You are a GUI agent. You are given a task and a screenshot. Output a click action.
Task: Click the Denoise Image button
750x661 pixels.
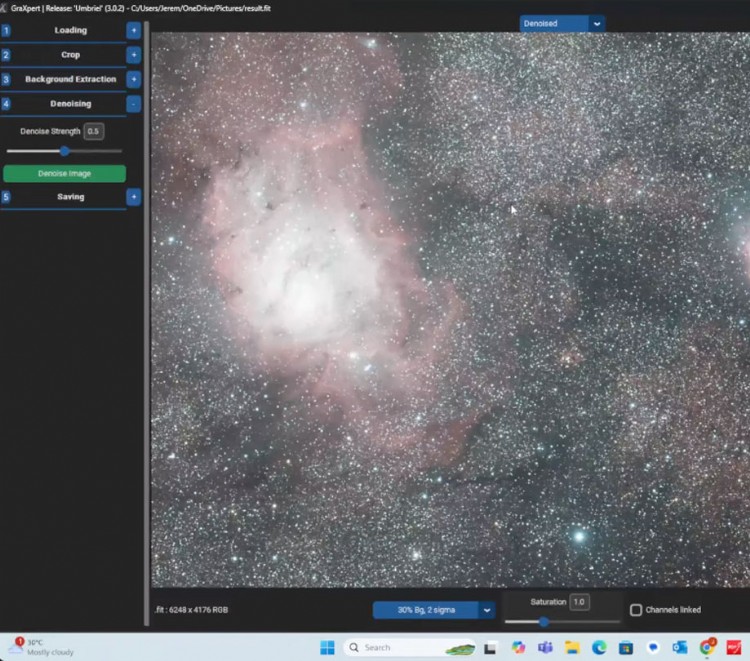pyautogui.click(x=65, y=174)
